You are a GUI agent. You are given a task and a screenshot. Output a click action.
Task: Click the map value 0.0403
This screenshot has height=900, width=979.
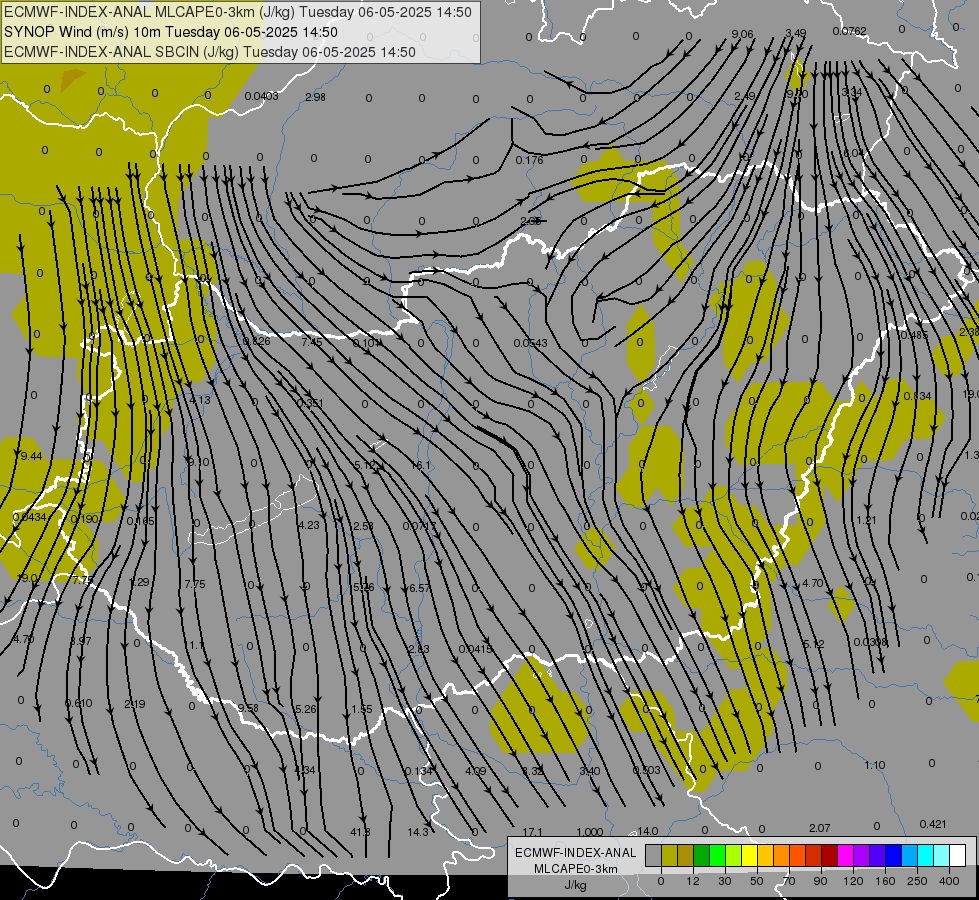click(x=262, y=96)
